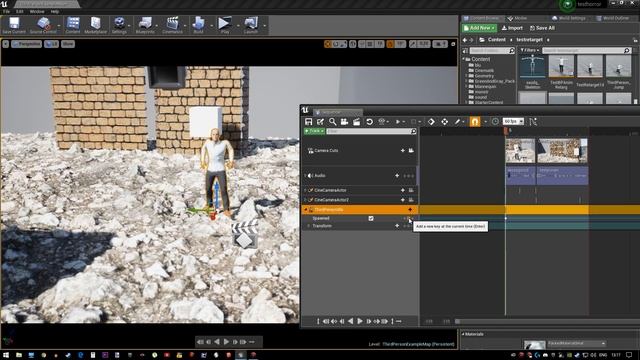
Task: Open the Blueprints toolbar icon
Action: point(145,25)
